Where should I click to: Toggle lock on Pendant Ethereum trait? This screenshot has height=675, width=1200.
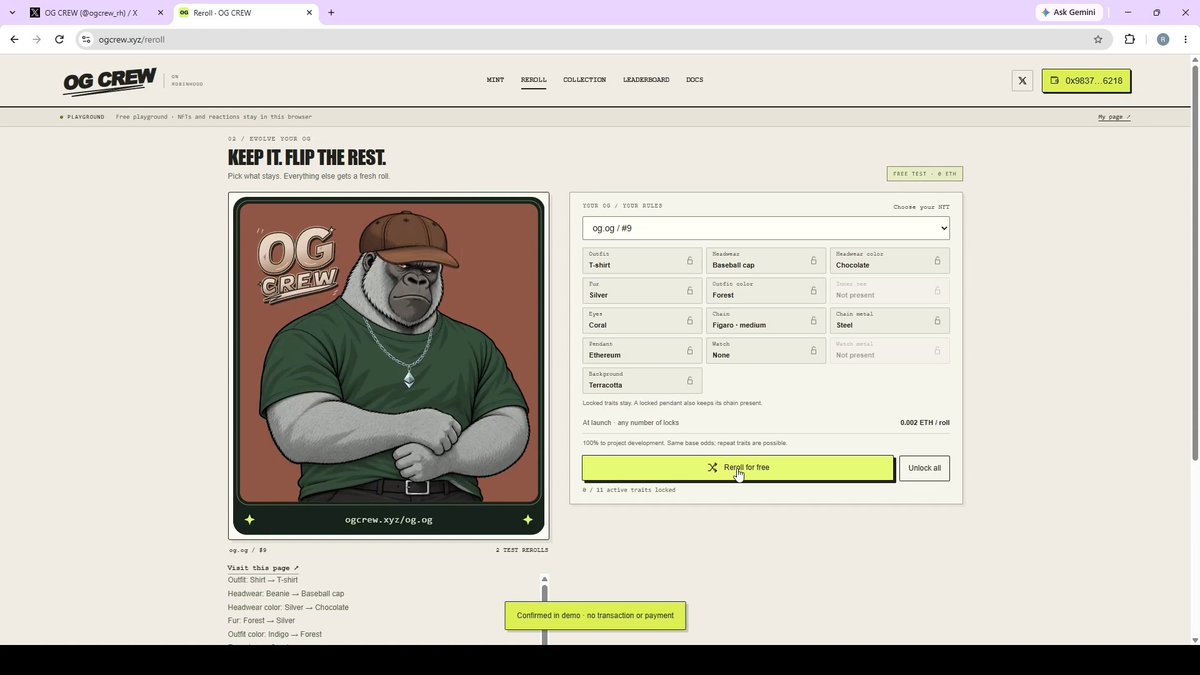(x=642, y=350)
